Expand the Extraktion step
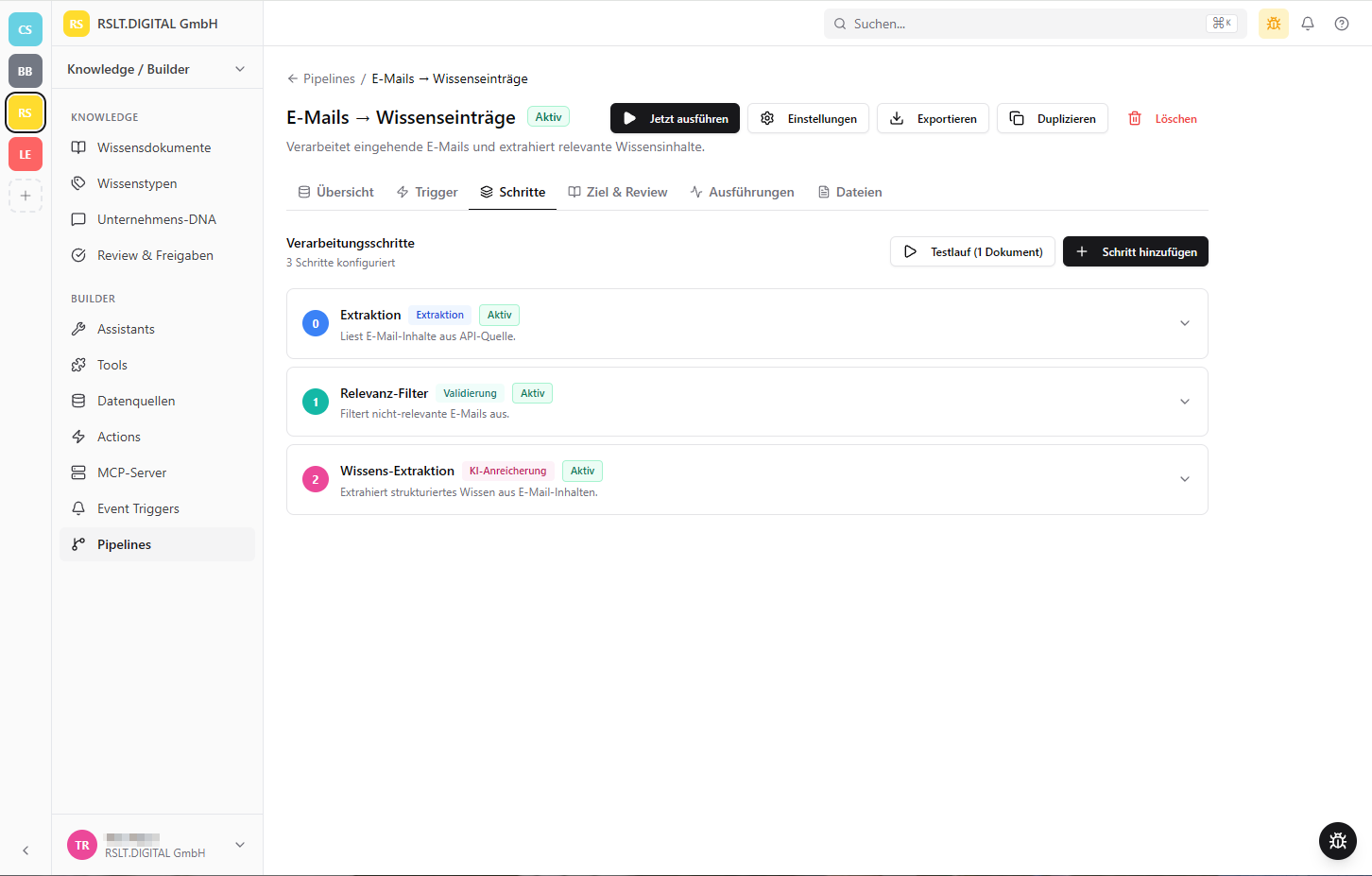The image size is (1372, 876). 1185,323
